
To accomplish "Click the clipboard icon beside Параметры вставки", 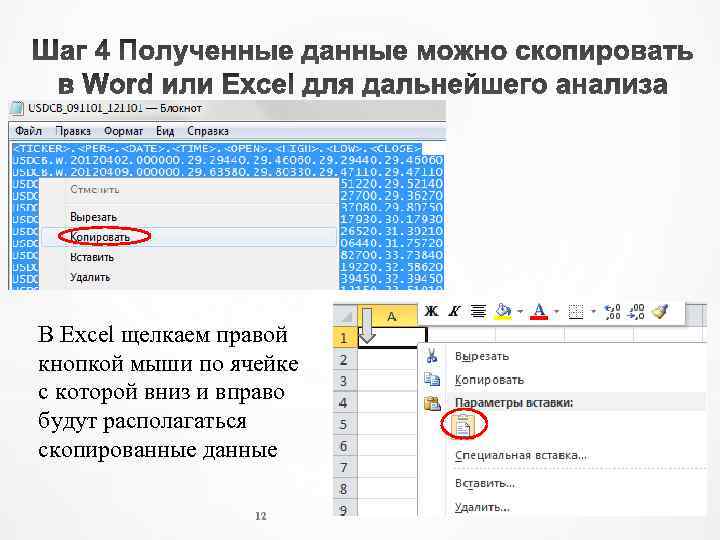I will click(432, 403).
